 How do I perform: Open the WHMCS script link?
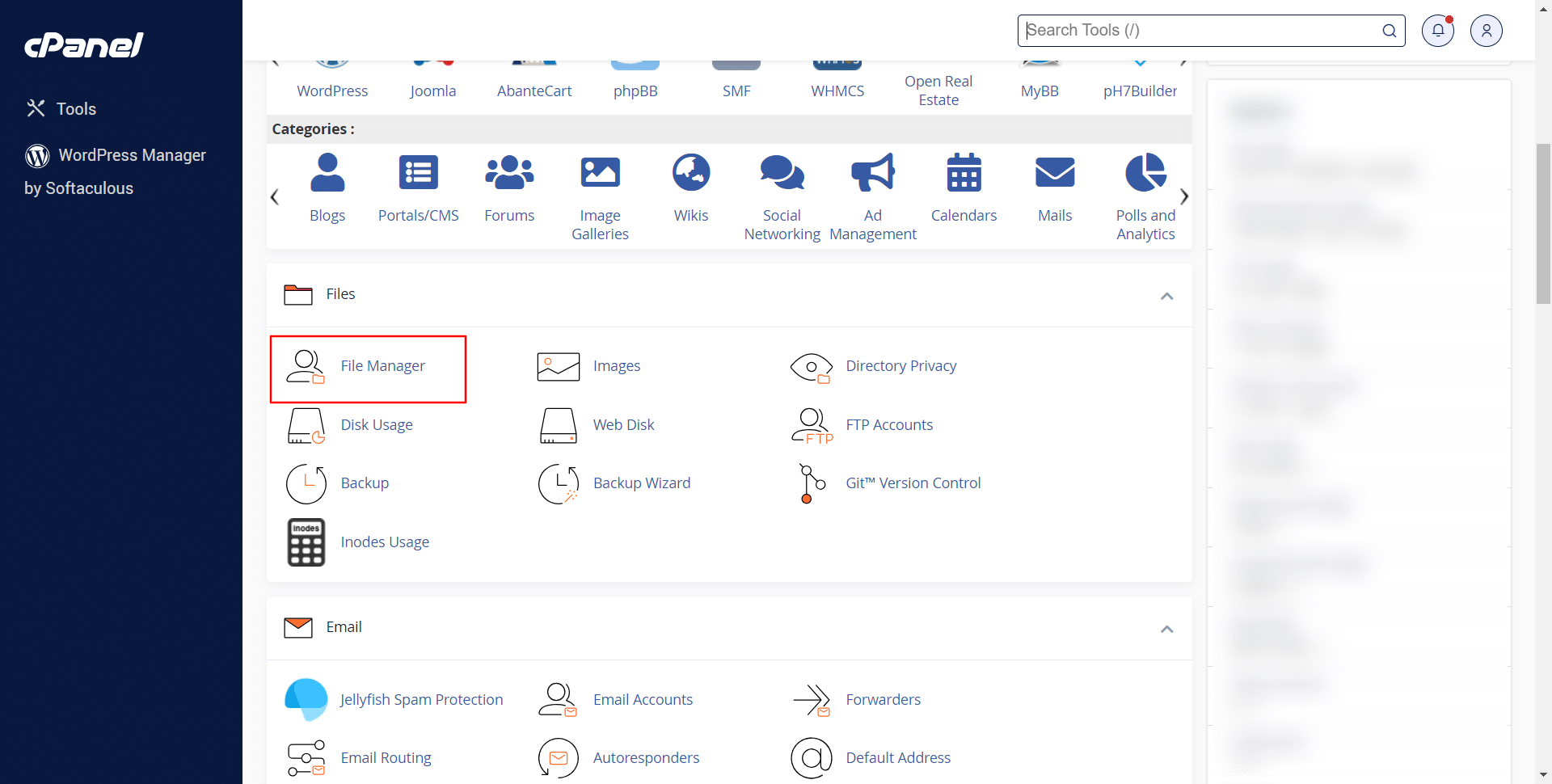coord(837,91)
